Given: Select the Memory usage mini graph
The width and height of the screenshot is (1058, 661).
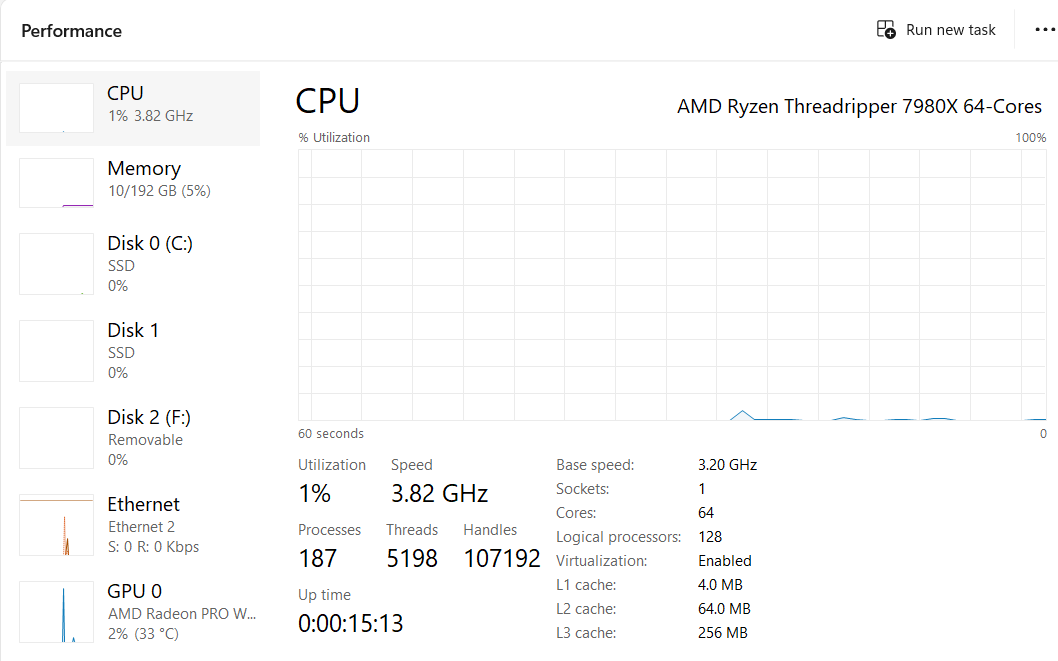Looking at the screenshot, I should [56, 183].
